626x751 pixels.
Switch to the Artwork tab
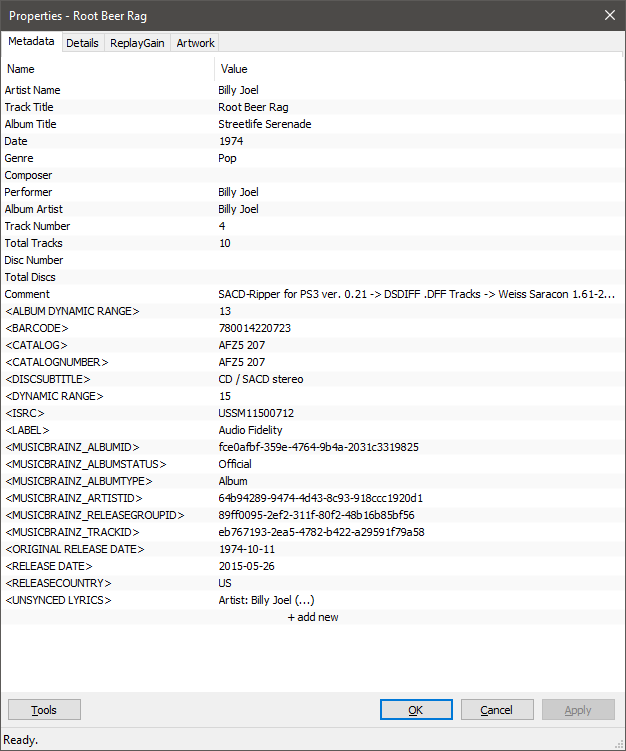[x=195, y=43]
